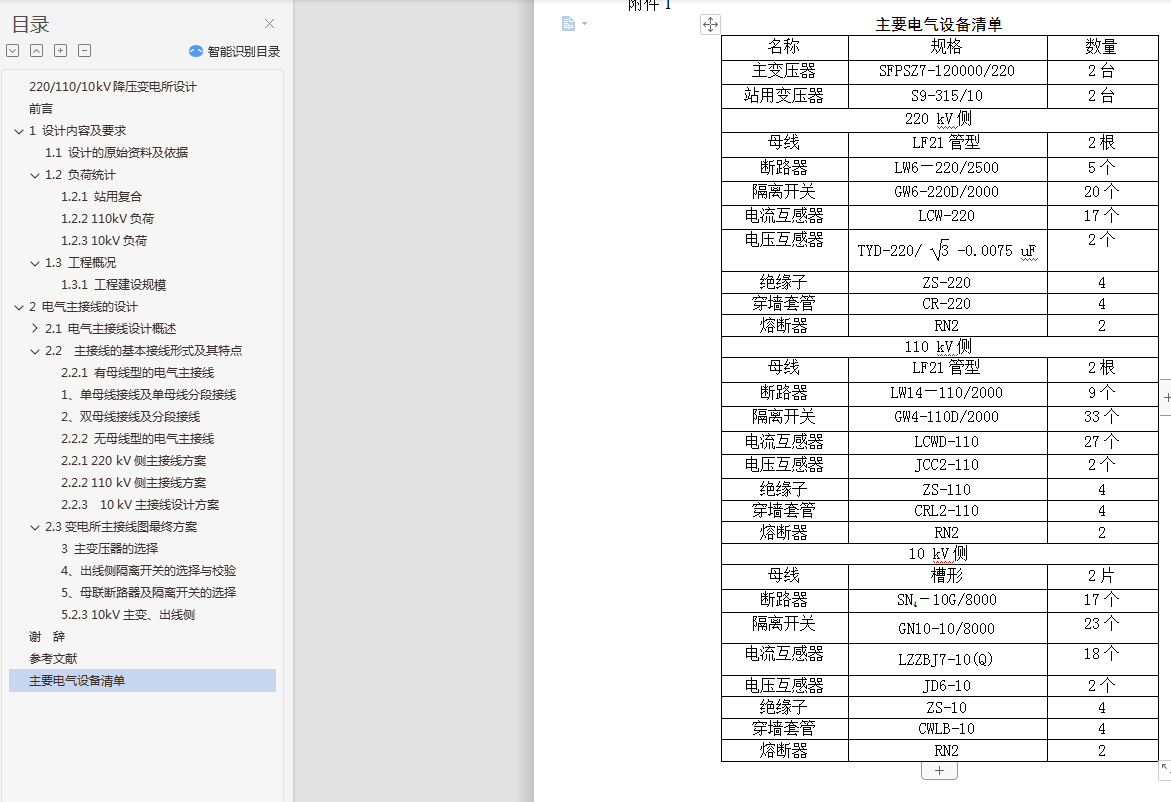
Task: Go to '2.2.2 110 kV 侧主接线方案'
Action: (134, 482)
